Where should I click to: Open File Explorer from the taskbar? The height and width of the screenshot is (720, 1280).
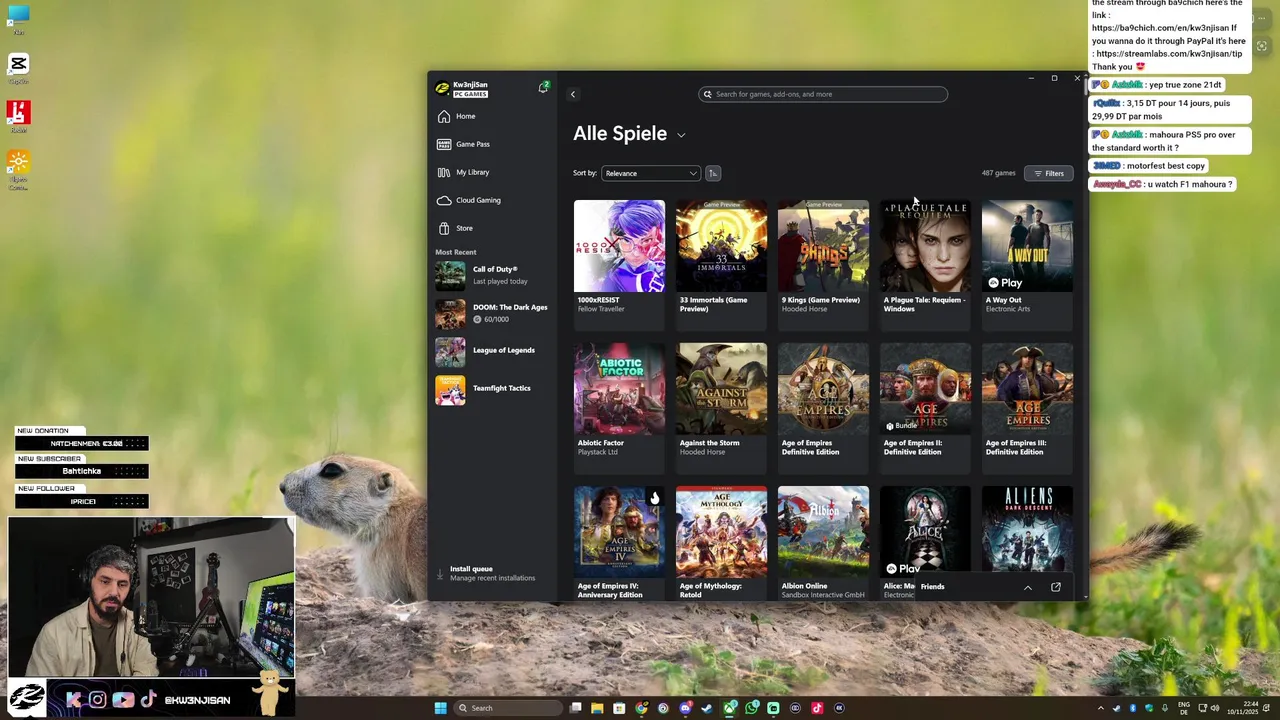pos(597,708)
